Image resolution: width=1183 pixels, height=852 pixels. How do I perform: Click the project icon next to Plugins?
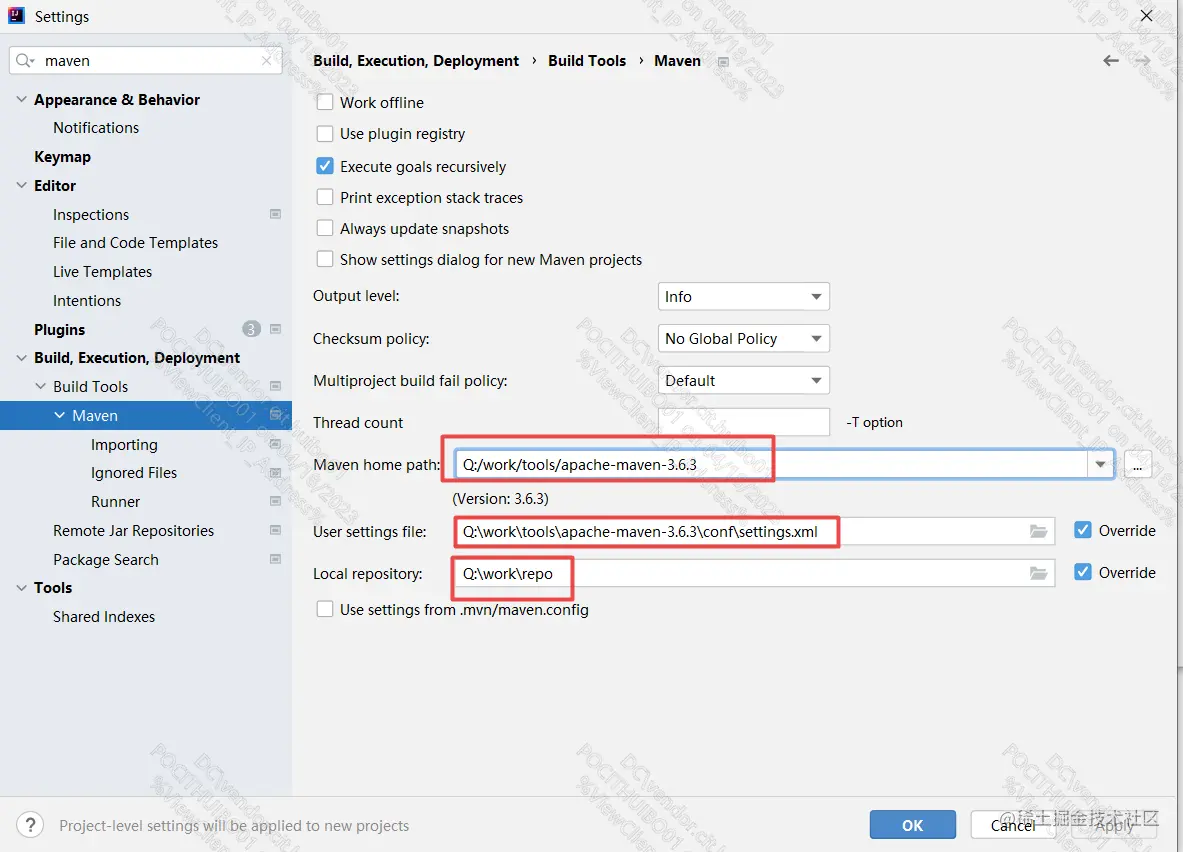point(275,329)
